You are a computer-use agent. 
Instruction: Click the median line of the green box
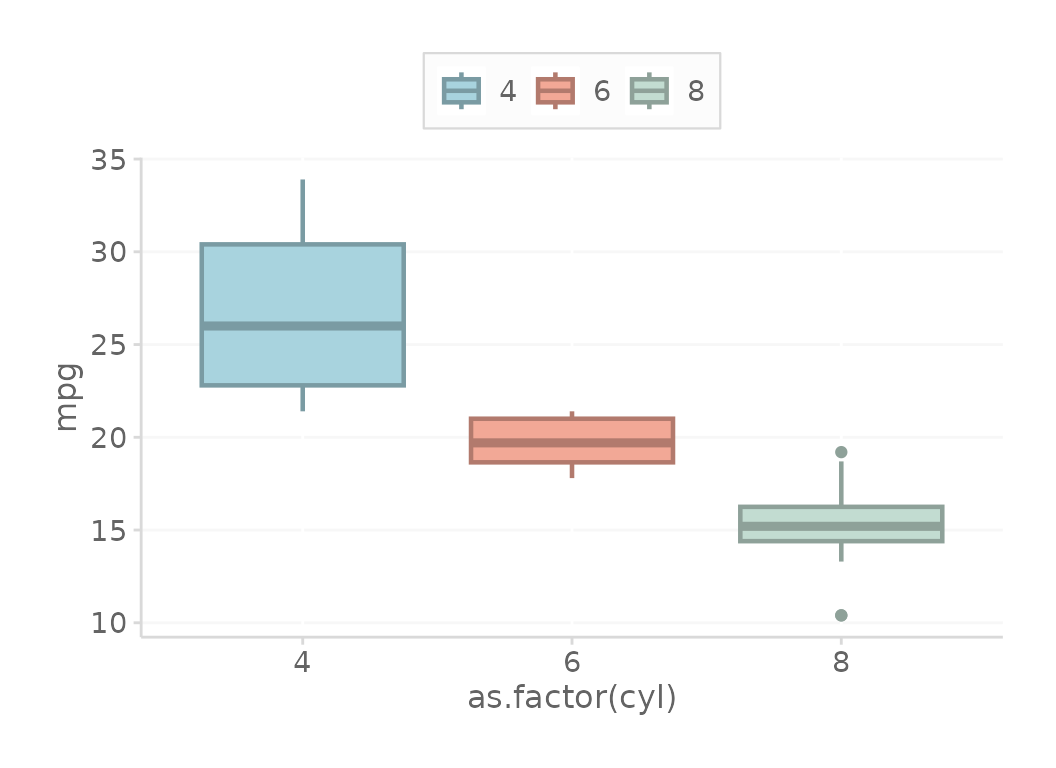840,526
